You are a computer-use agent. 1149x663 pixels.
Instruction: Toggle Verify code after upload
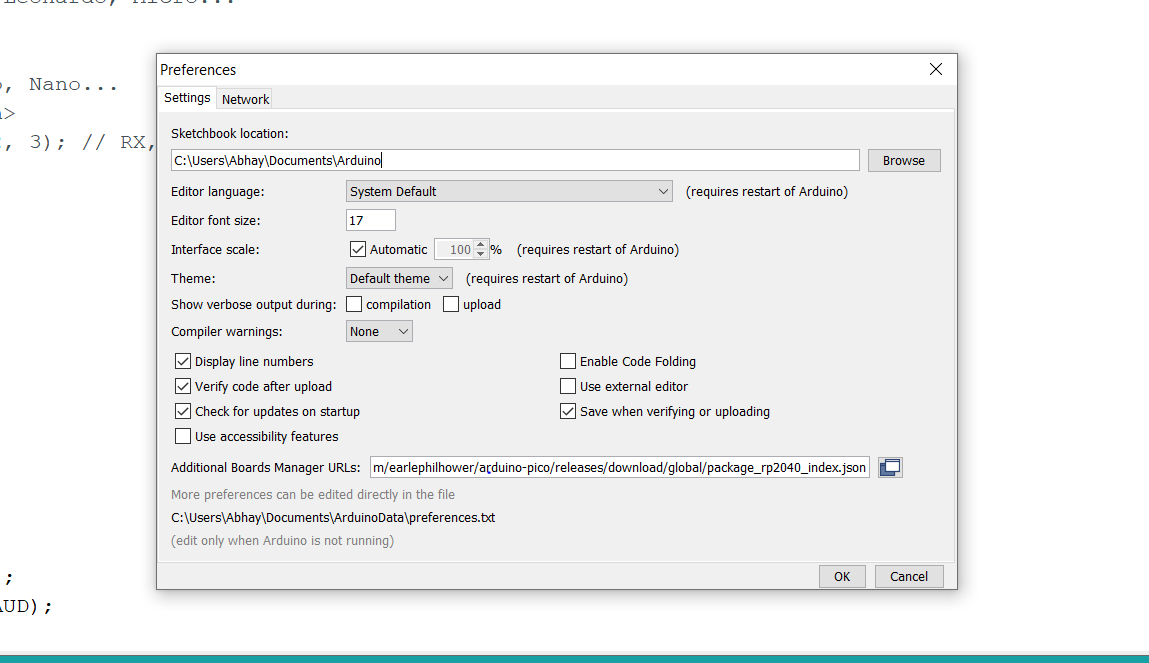[182, 386]
